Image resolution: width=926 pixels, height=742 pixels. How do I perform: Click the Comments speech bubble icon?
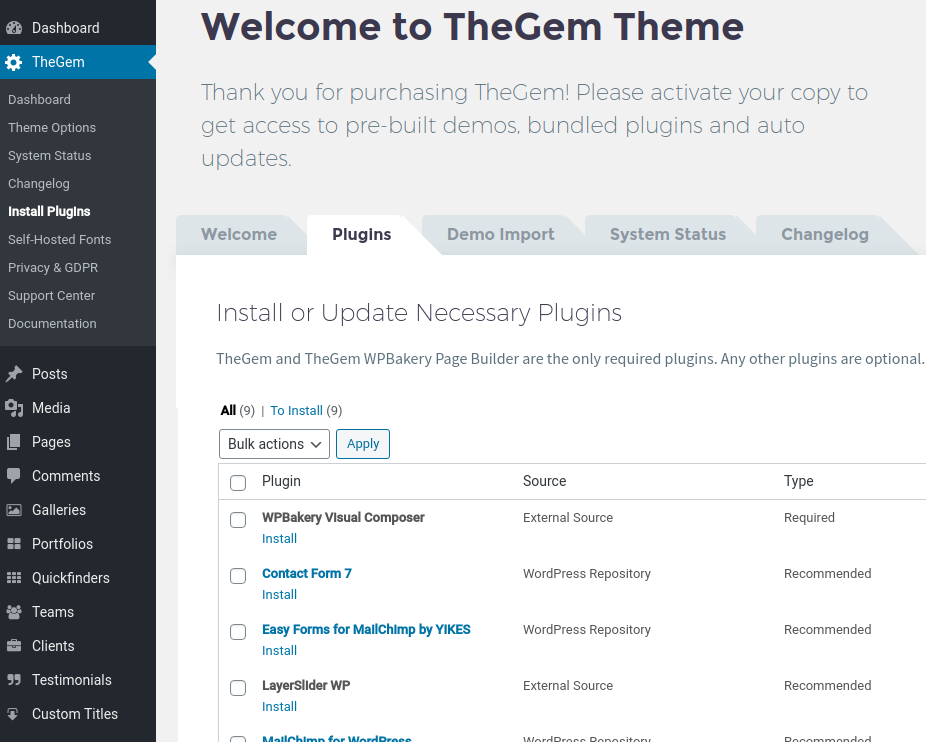pos(14,476)
